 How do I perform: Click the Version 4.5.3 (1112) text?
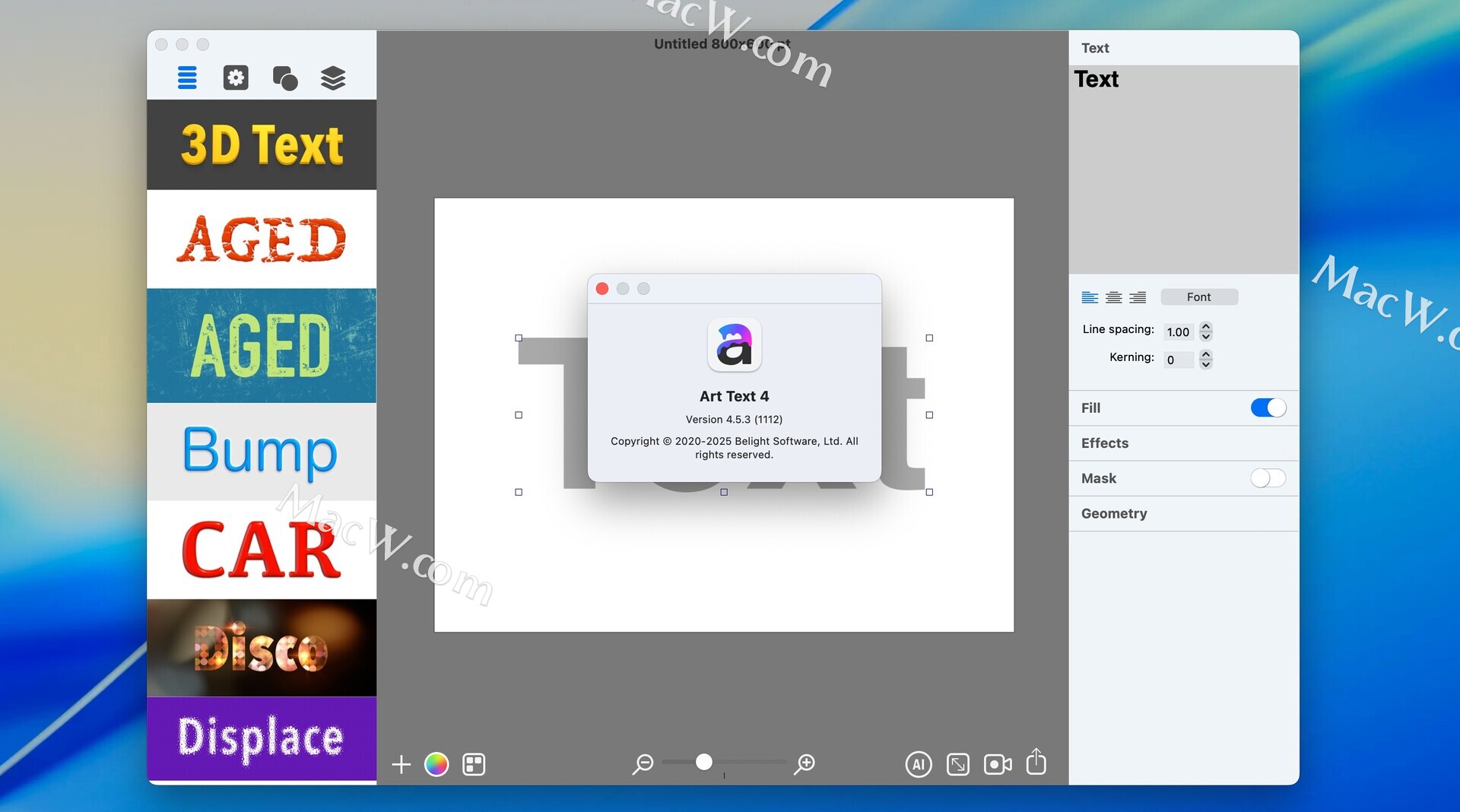coord(734,420)
